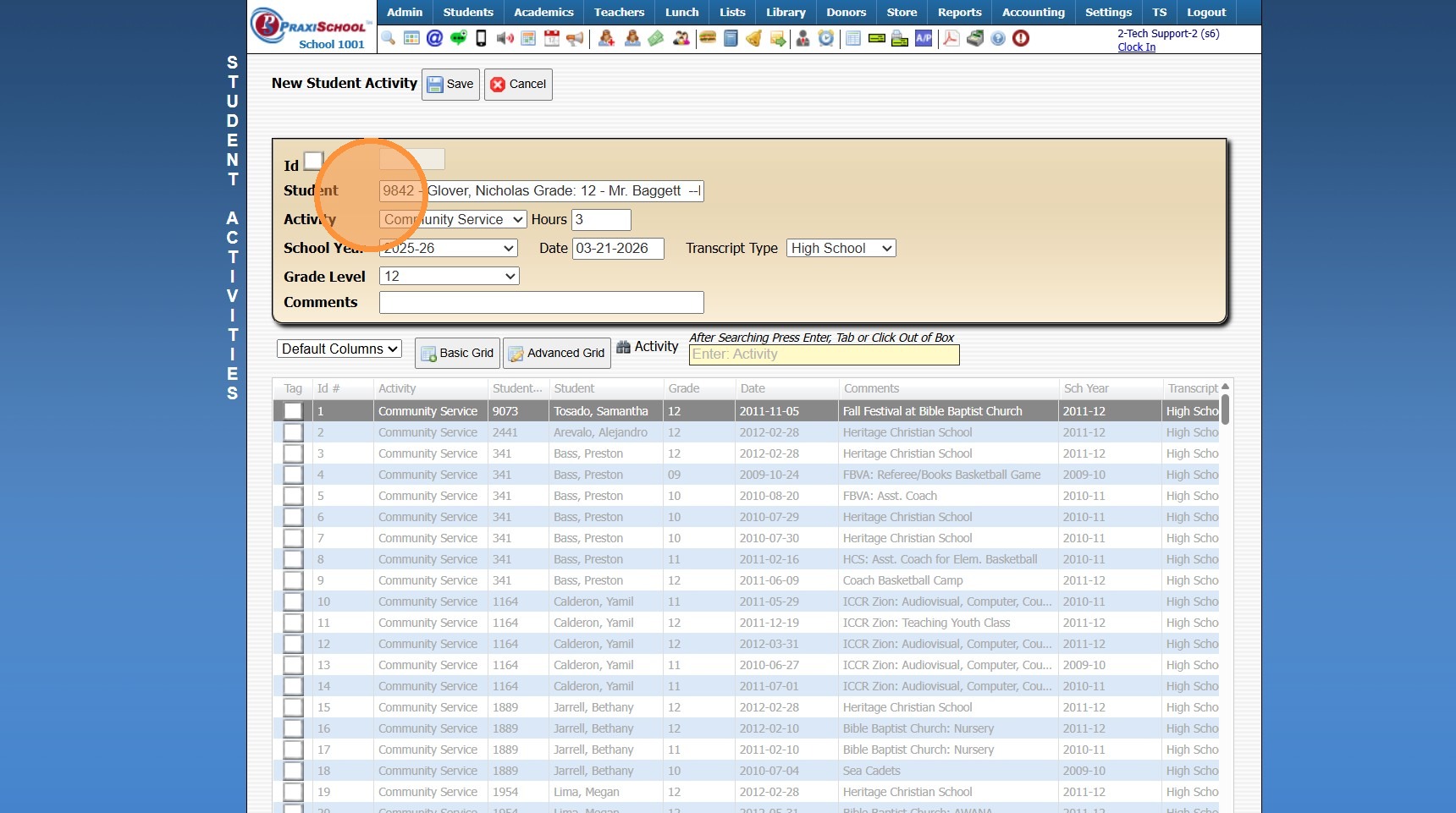
Task: Click the alarm clock icon
Action: click(x=826, y=38)
